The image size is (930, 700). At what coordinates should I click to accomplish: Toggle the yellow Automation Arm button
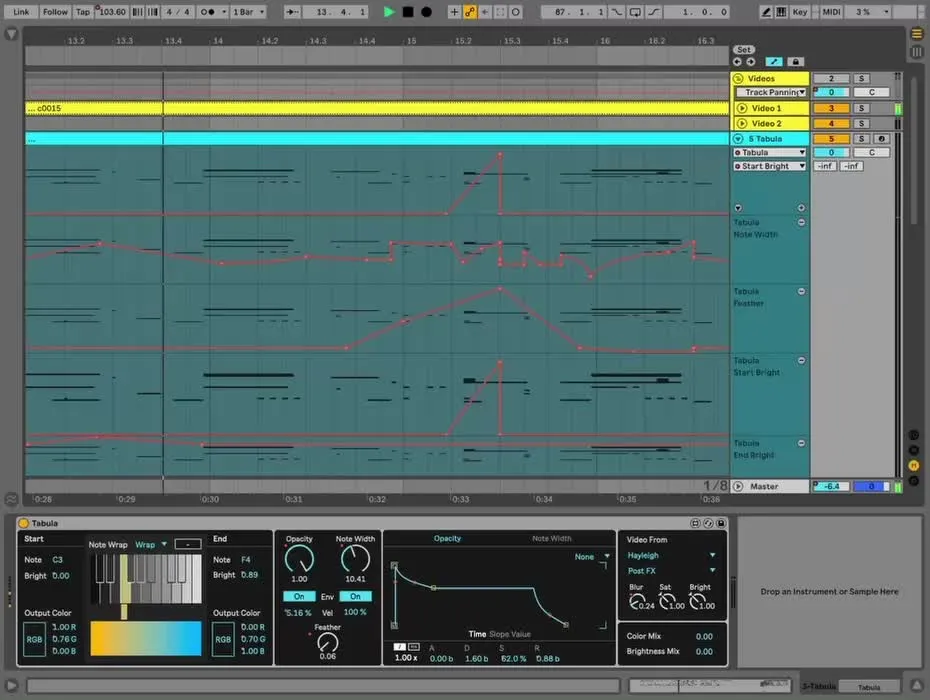[x=470, y=12]
